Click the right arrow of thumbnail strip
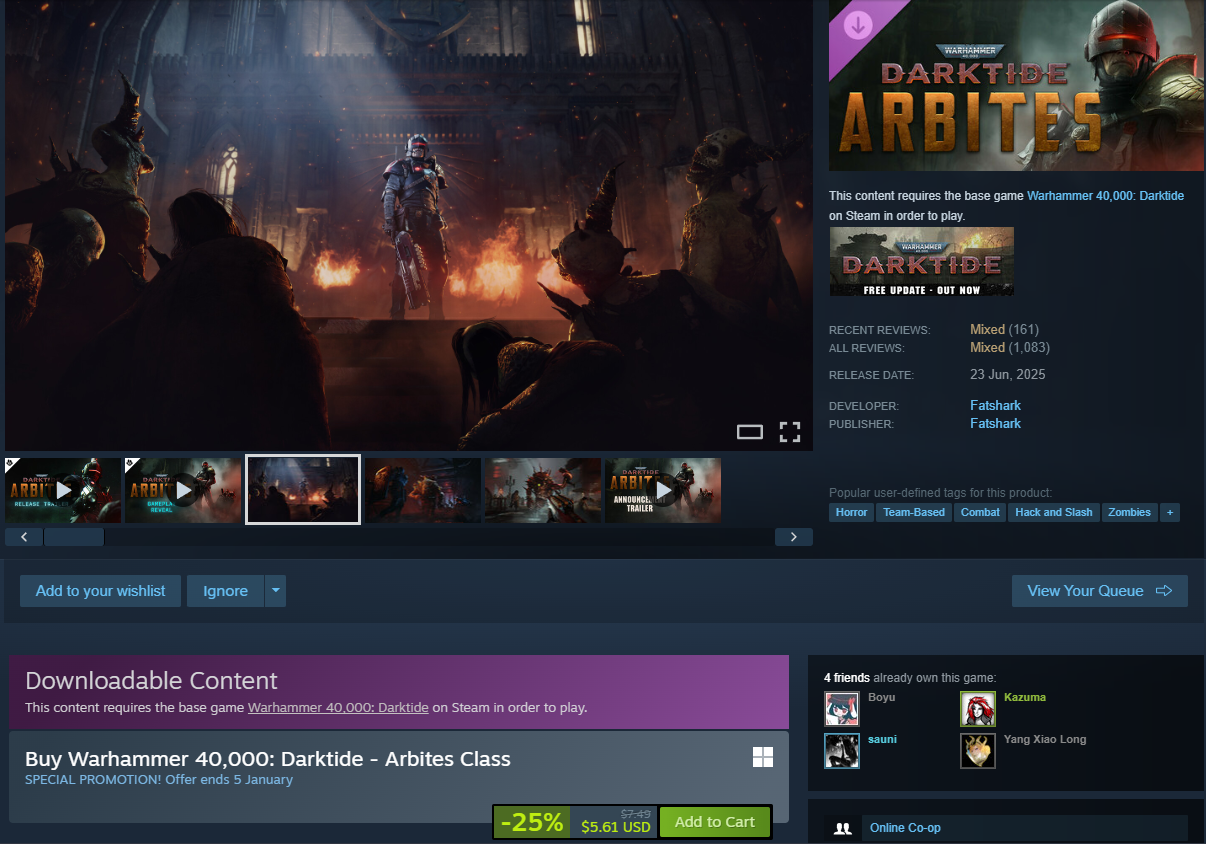The width and height of the screenshot is (1206, 844). click(794, 537)
